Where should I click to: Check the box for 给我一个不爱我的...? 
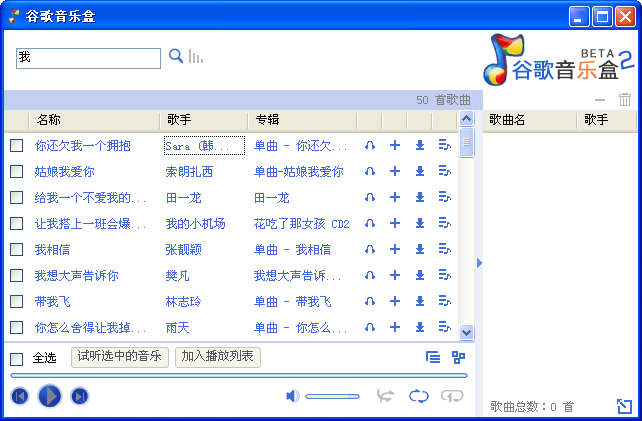tap(16, 197)
